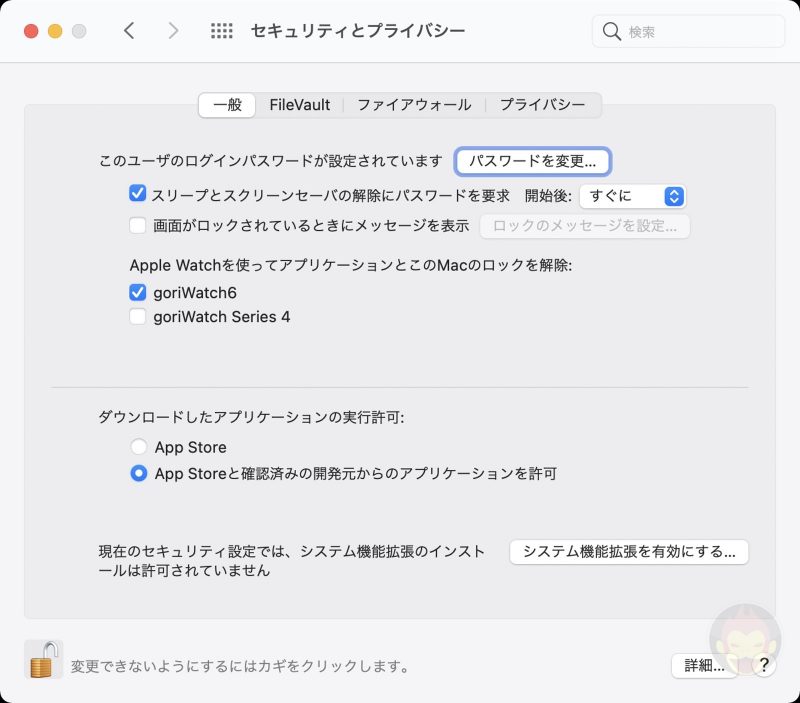
Task: Click the forward navigation arrow
Action: point(172,31)
